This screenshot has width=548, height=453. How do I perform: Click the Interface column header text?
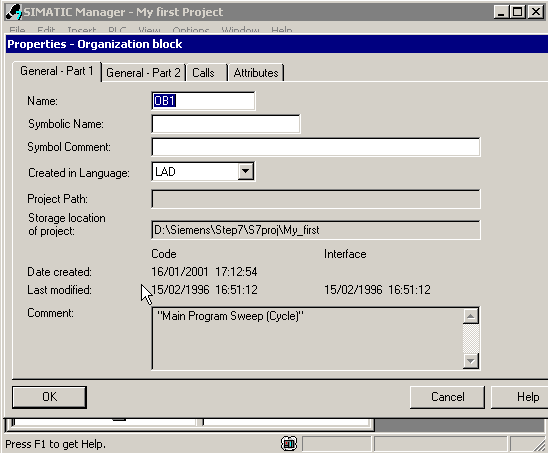[345, 254]
